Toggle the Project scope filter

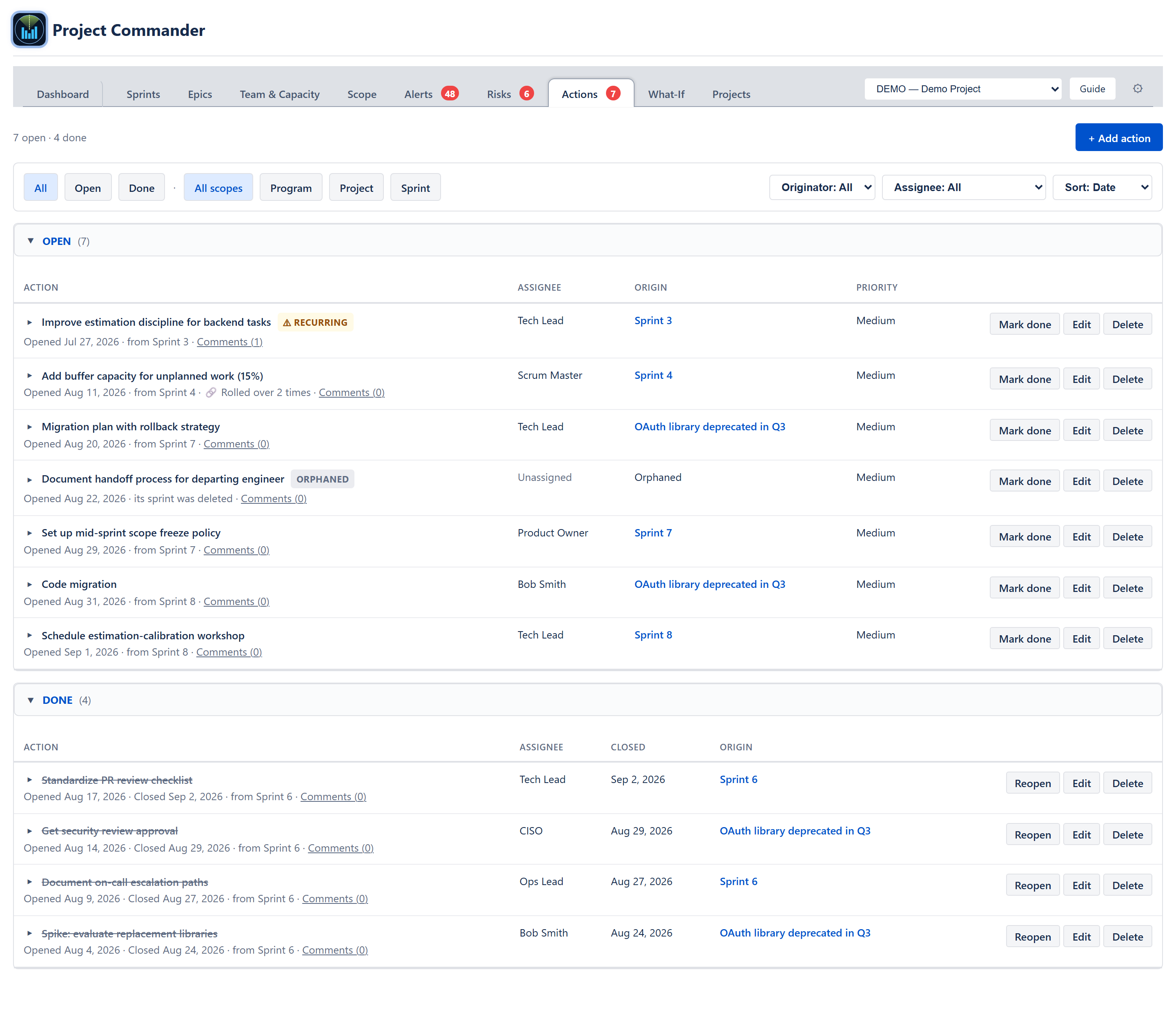click(x=356, y=188)
